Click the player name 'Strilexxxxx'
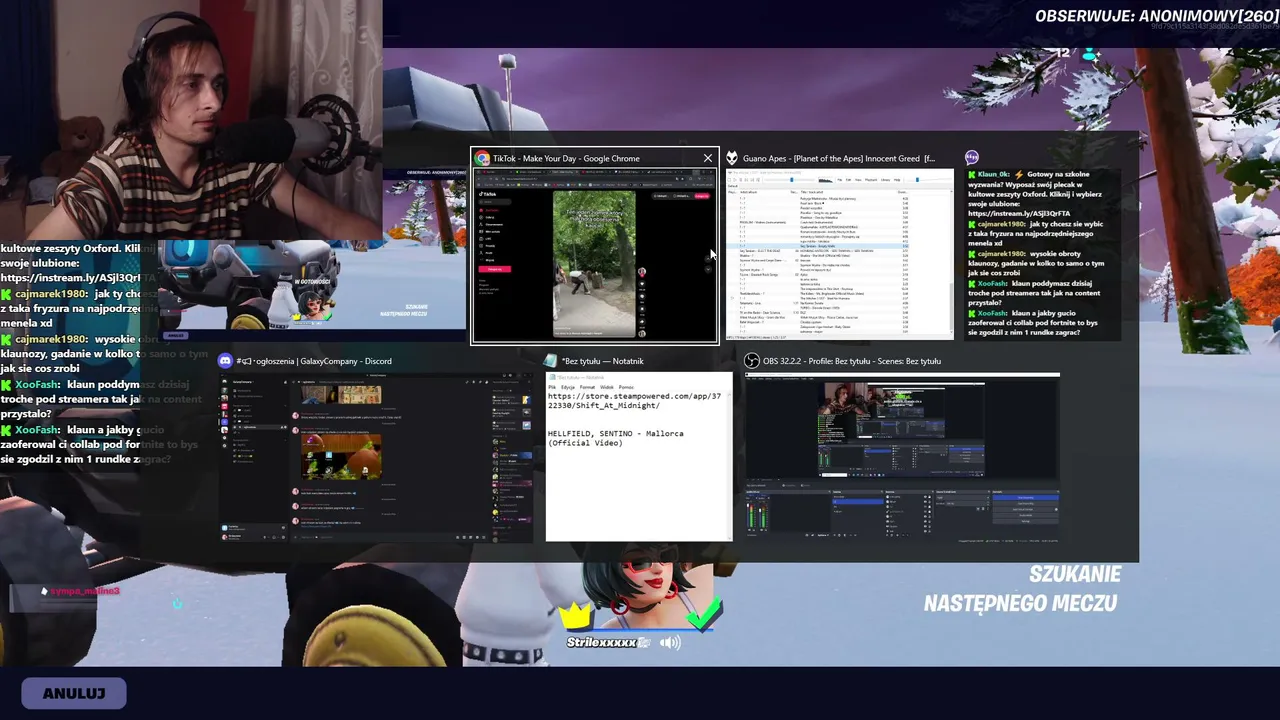This screenshot has height=720, width=1280. click(x=601, y=642)
